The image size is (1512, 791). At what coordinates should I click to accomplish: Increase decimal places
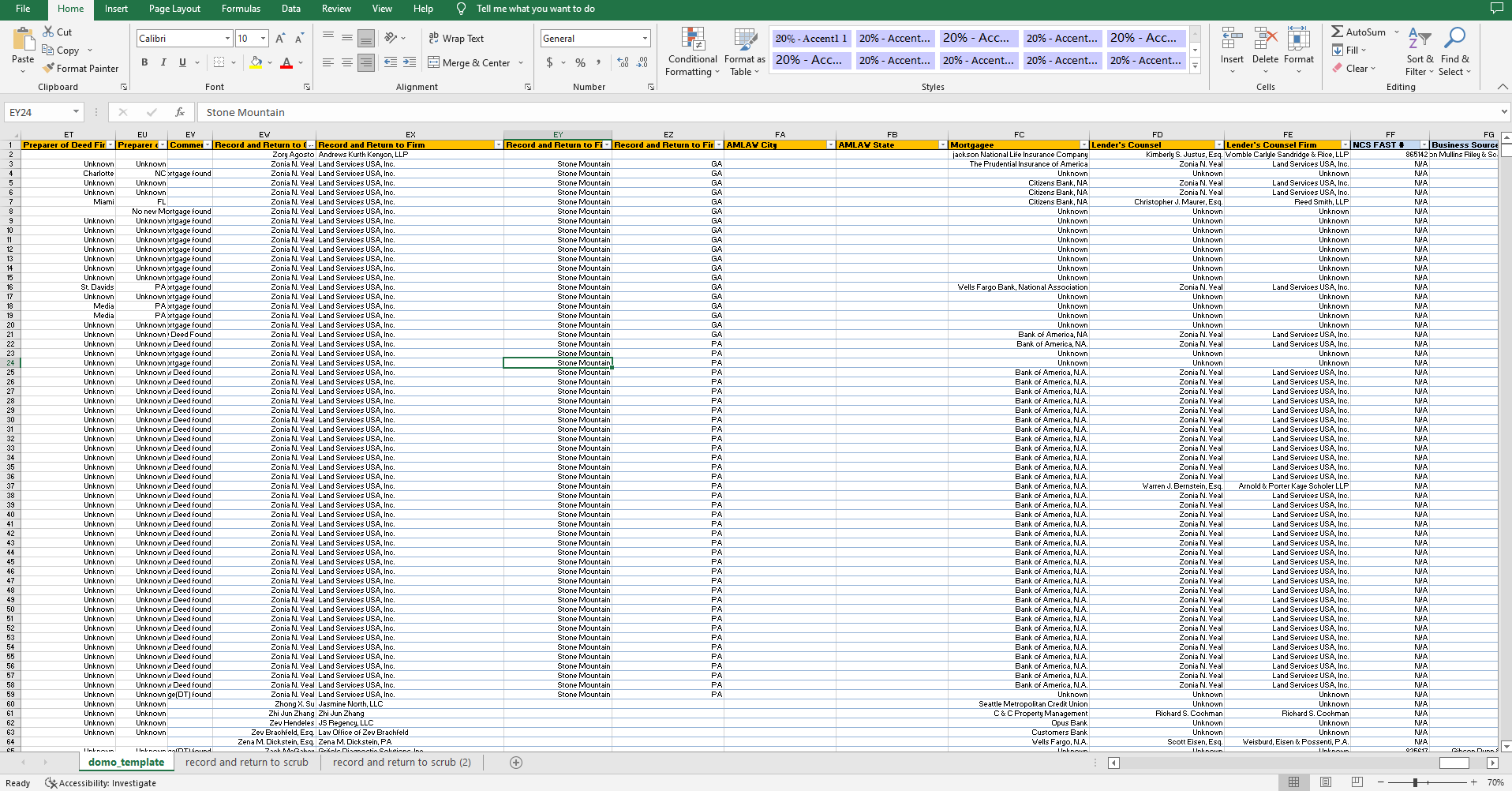point(623,62)
